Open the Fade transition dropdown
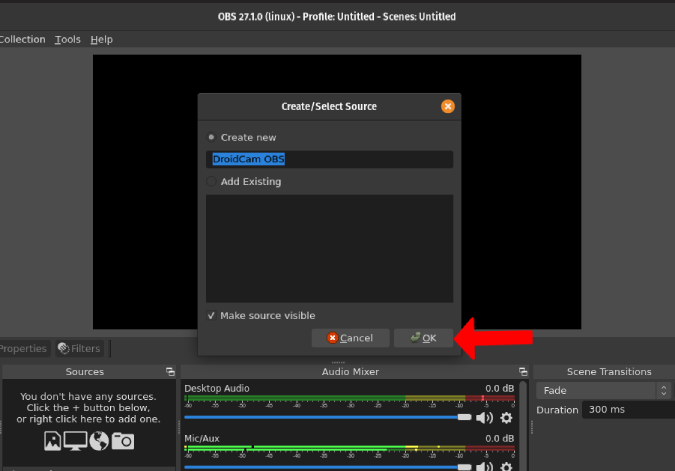Viewport: 675px width, 471px height. pos(603,390)
